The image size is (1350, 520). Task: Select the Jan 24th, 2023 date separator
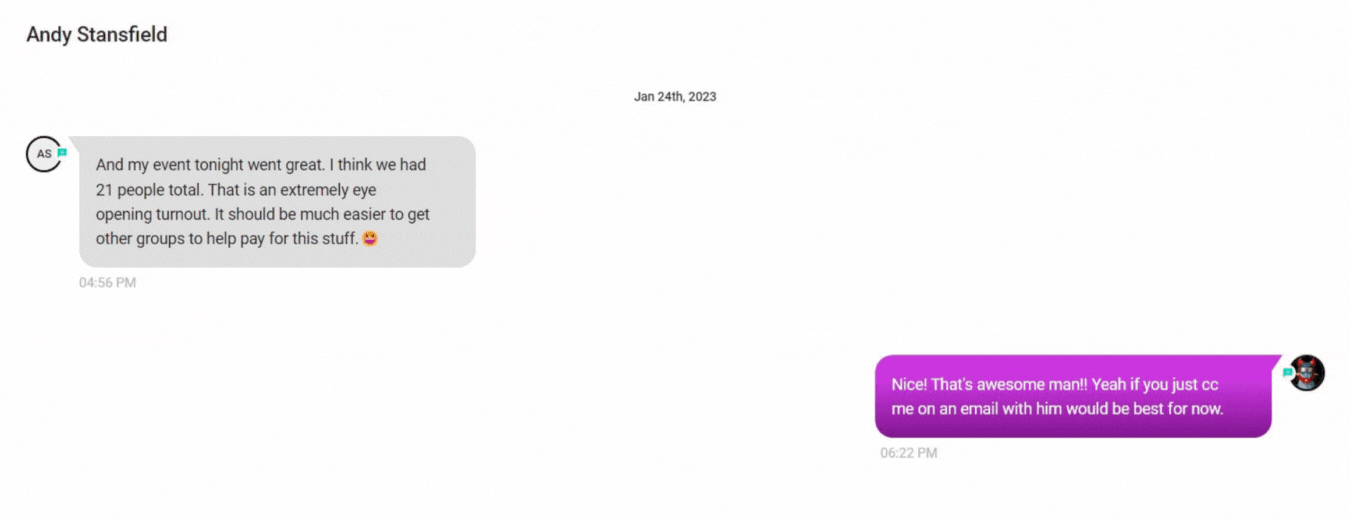(675, 97)
